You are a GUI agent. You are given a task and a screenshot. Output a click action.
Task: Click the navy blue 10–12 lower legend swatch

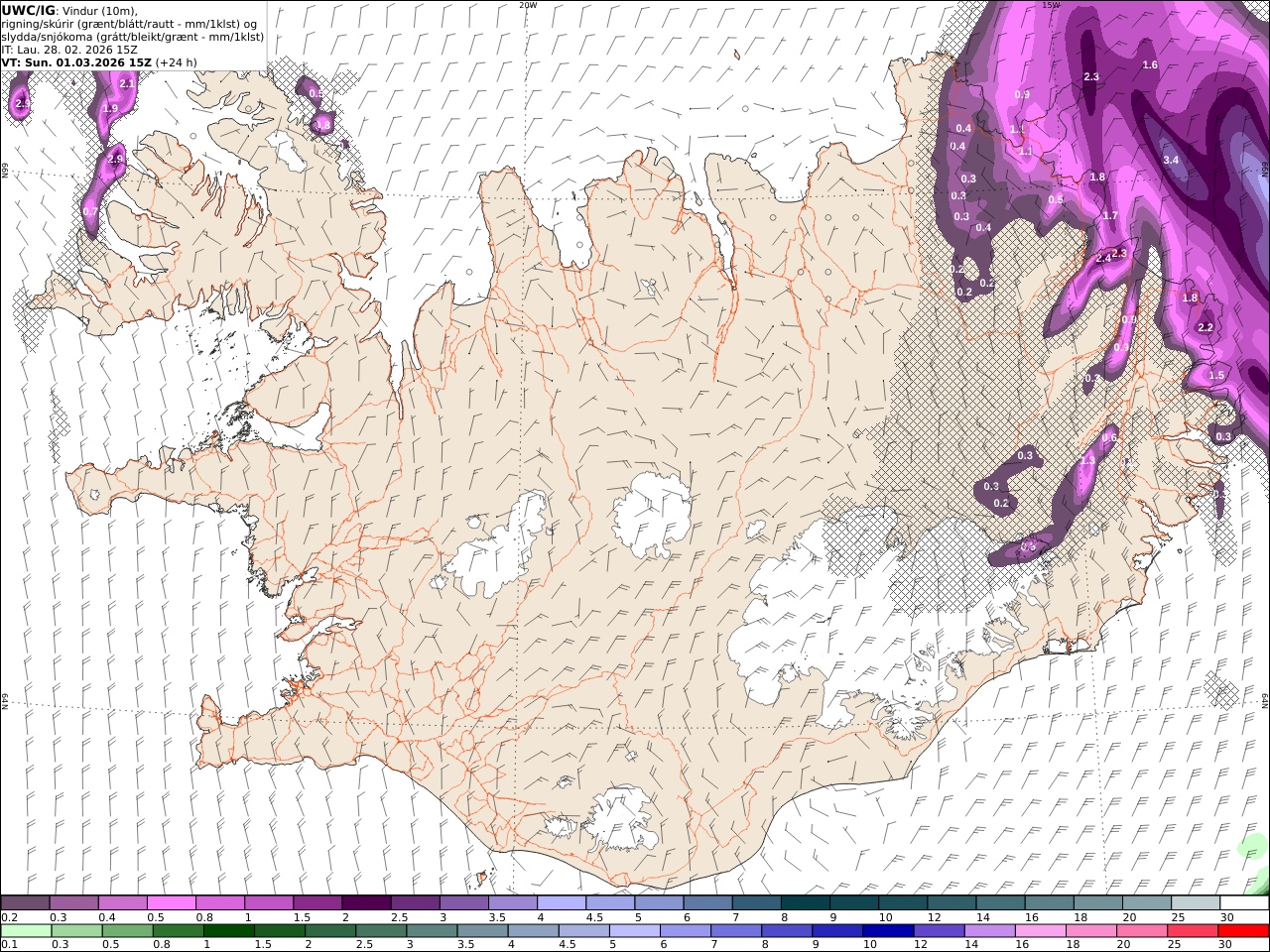point(888,930)
